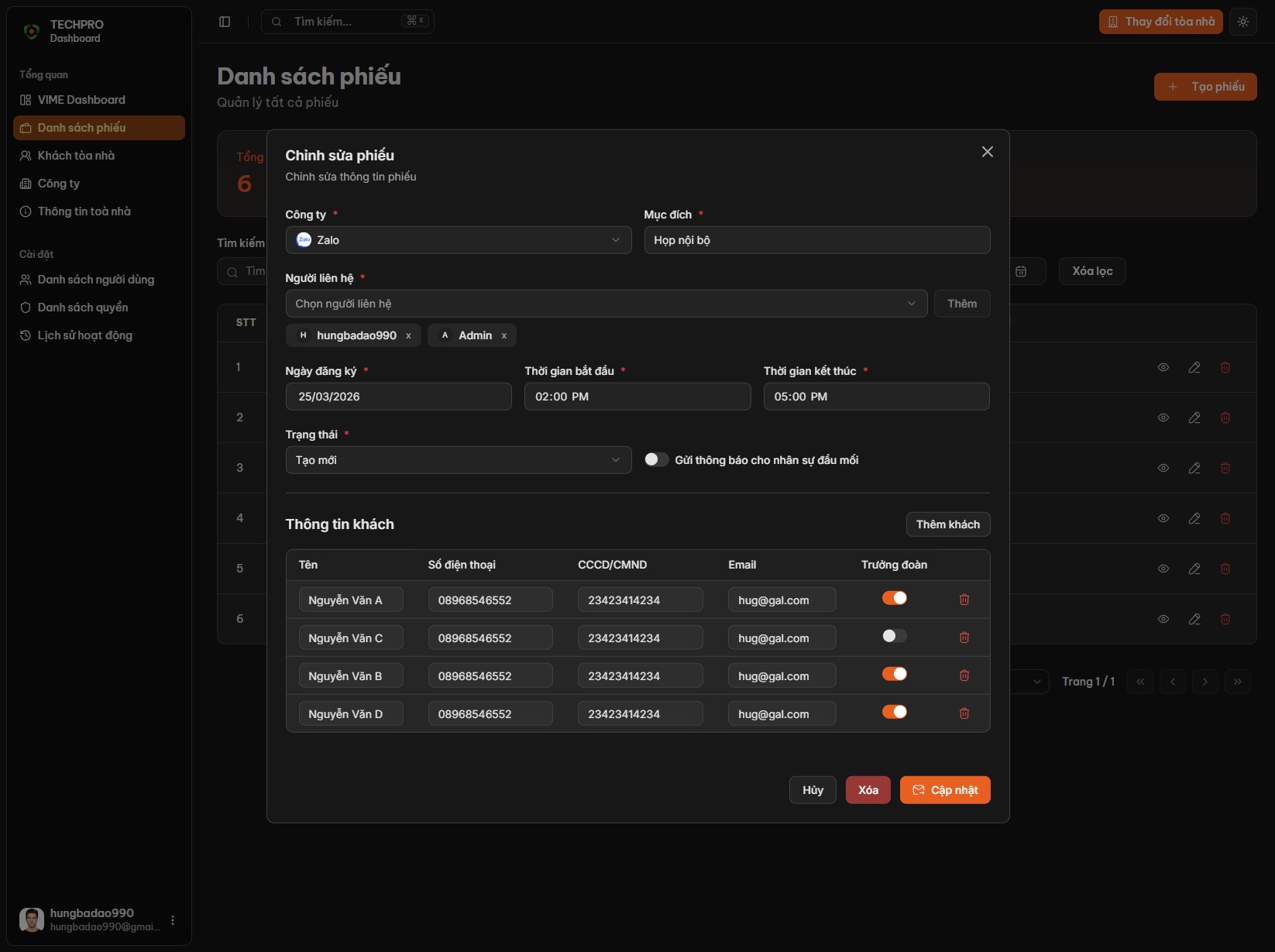Click the sidebar collapse icon next to search
The height and width of the screenshot is (952, 1275).
225,22
